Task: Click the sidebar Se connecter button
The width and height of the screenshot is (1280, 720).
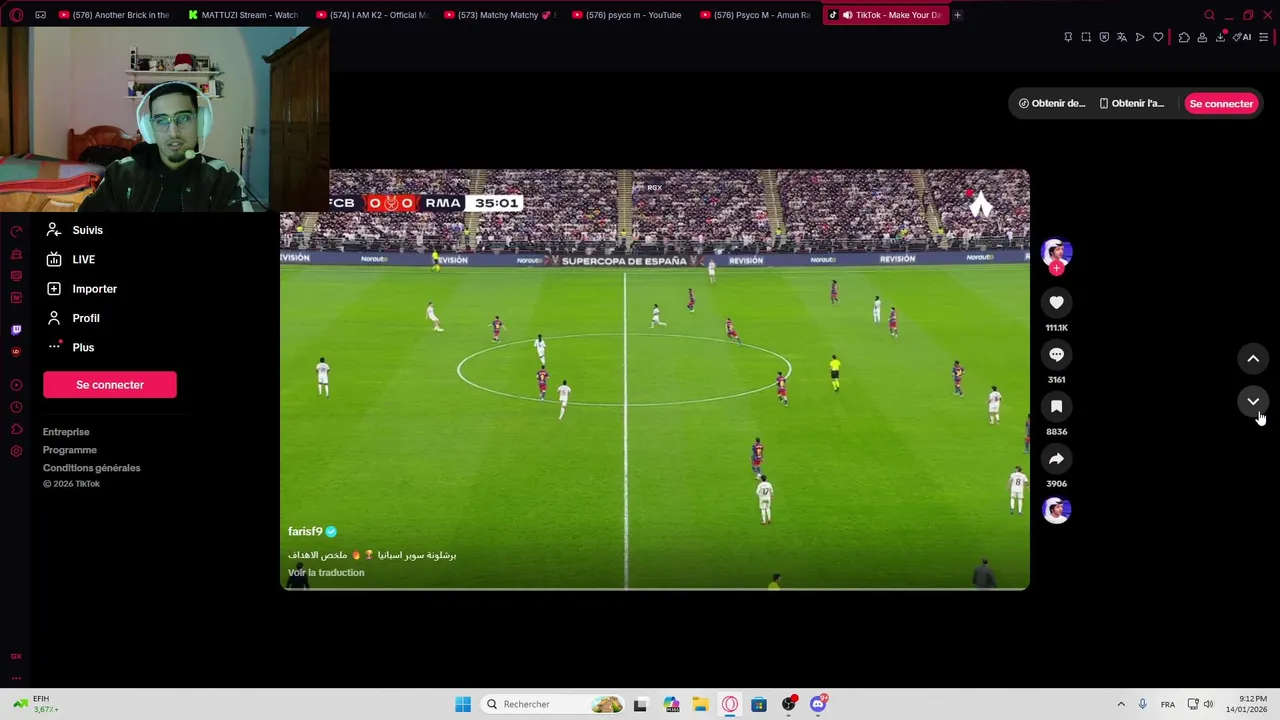Action: [x=110, y=385]
